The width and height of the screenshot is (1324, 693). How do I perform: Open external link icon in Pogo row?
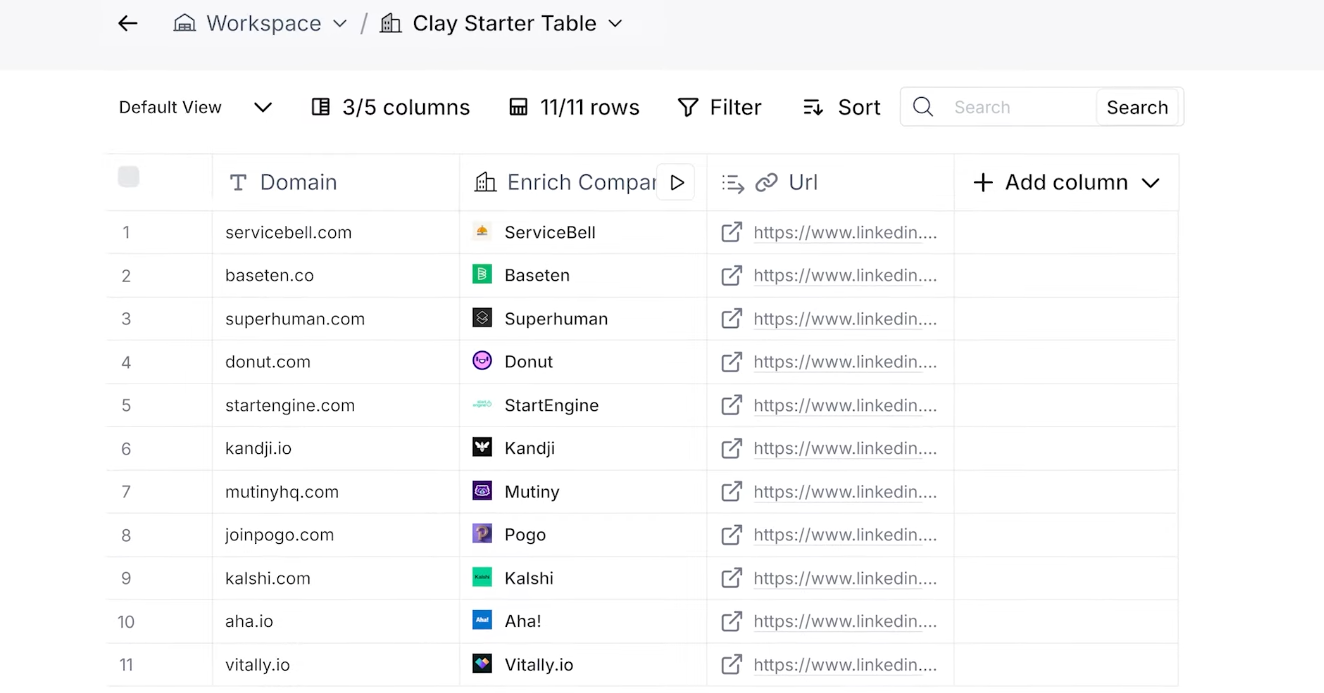tap(732, 534)
